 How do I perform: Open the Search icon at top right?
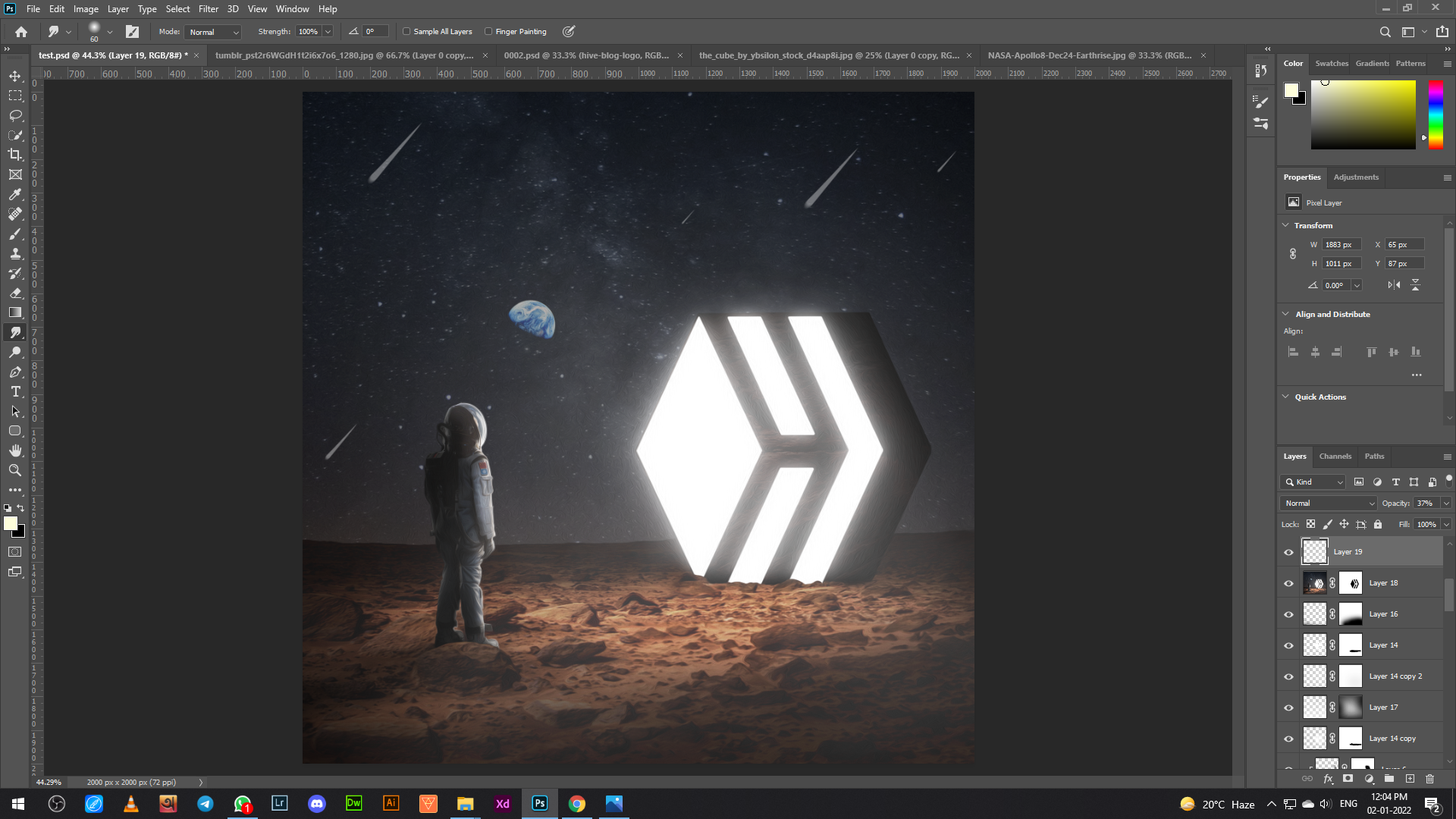tap(1385, 32)
